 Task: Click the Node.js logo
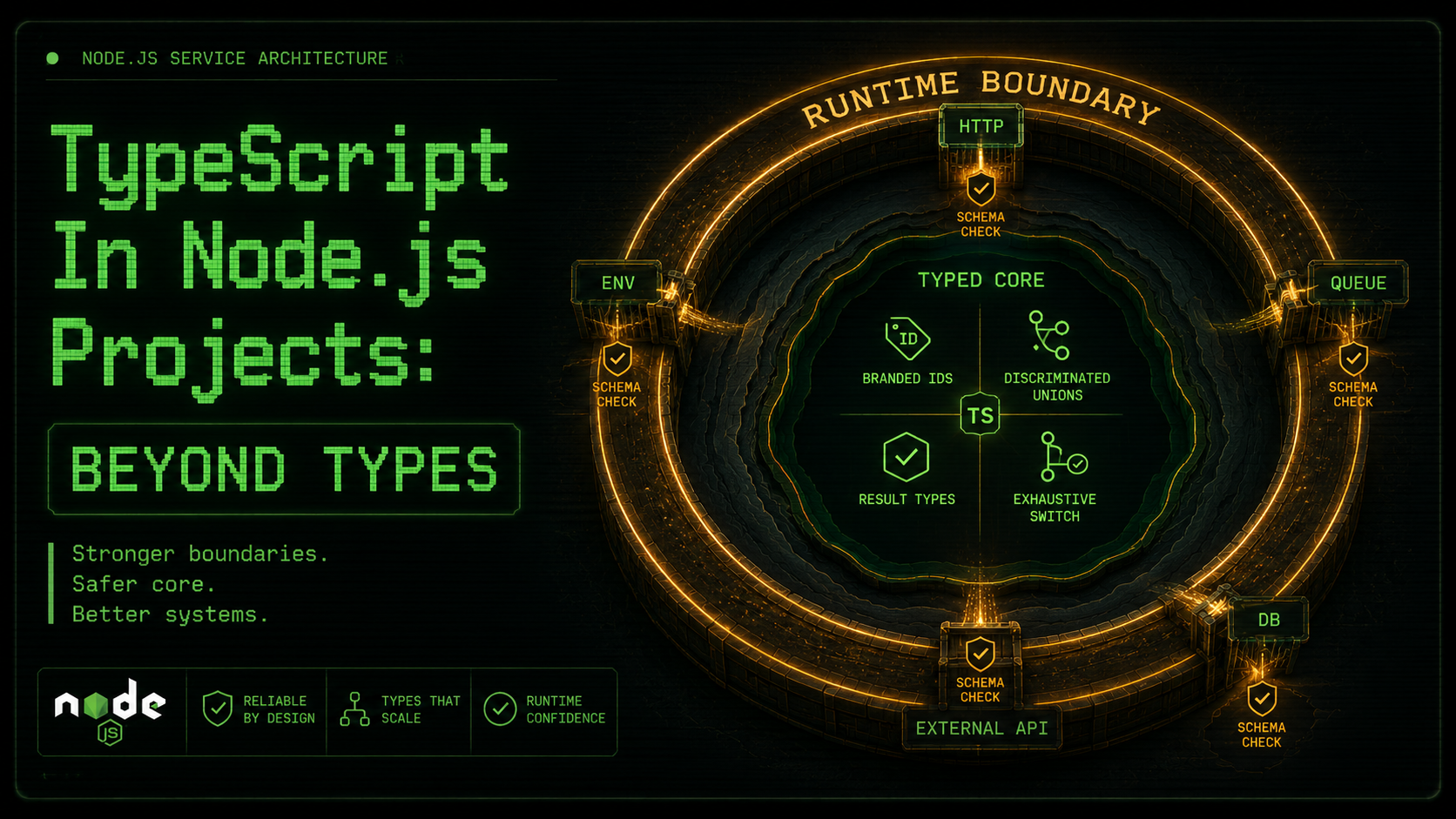pos(110,711)
